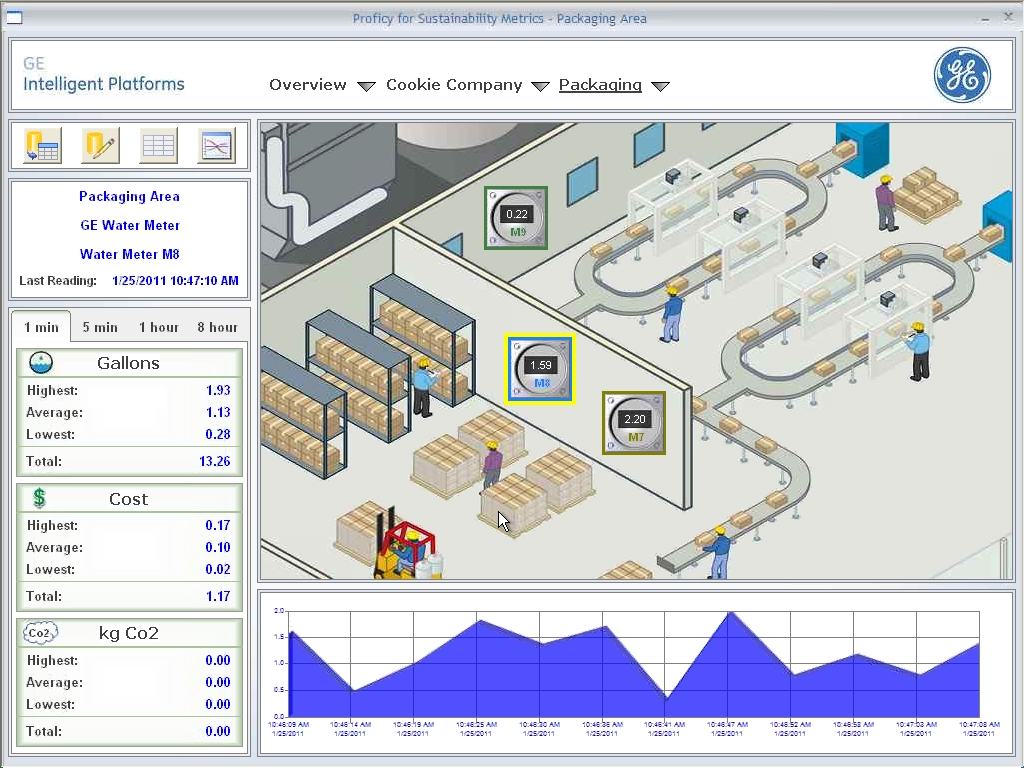Click the Co2 cloud icon
The image size is (1024, 768).
tap(40, 633)
